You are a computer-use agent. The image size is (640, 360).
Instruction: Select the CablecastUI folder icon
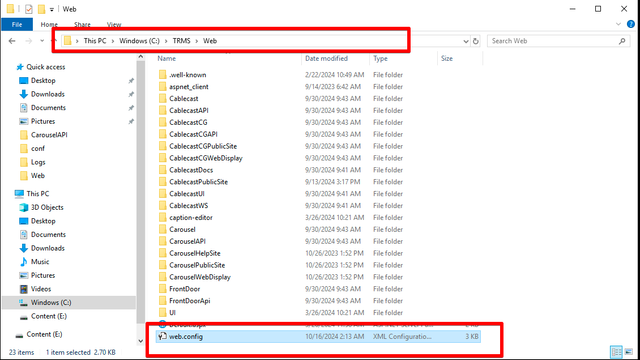162,193
